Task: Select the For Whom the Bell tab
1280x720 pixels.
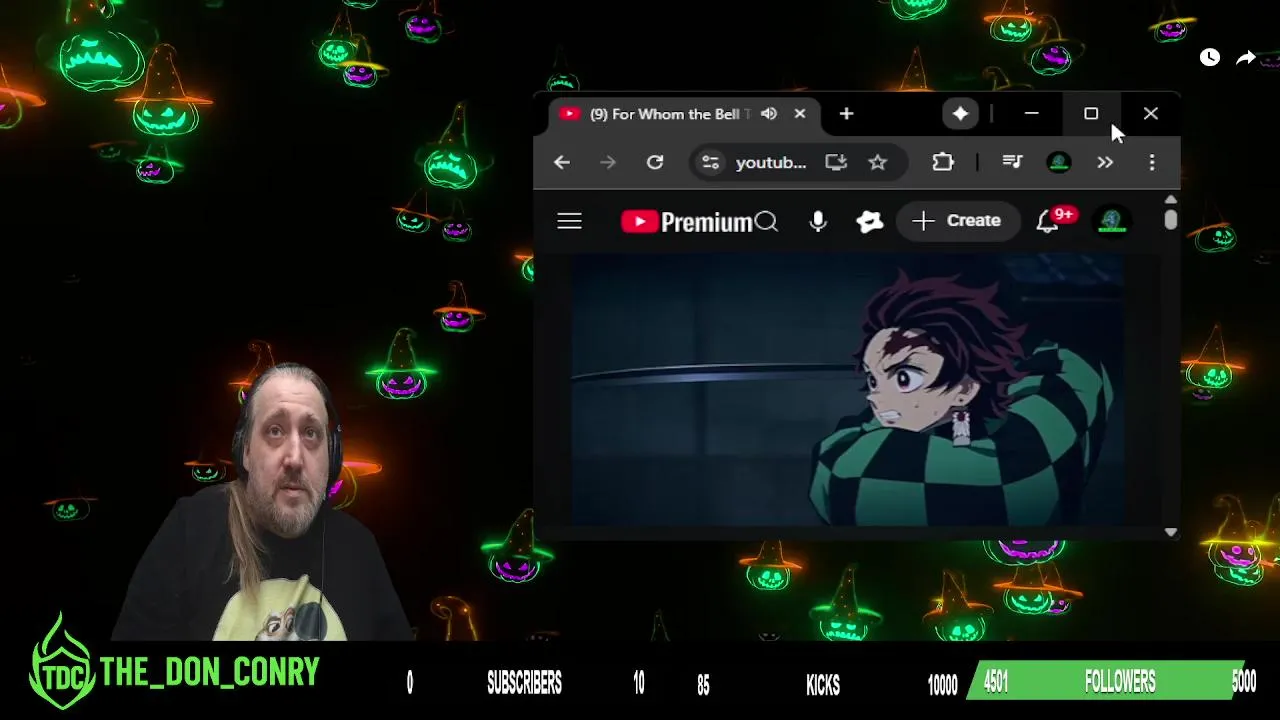Action: [684, 114]
